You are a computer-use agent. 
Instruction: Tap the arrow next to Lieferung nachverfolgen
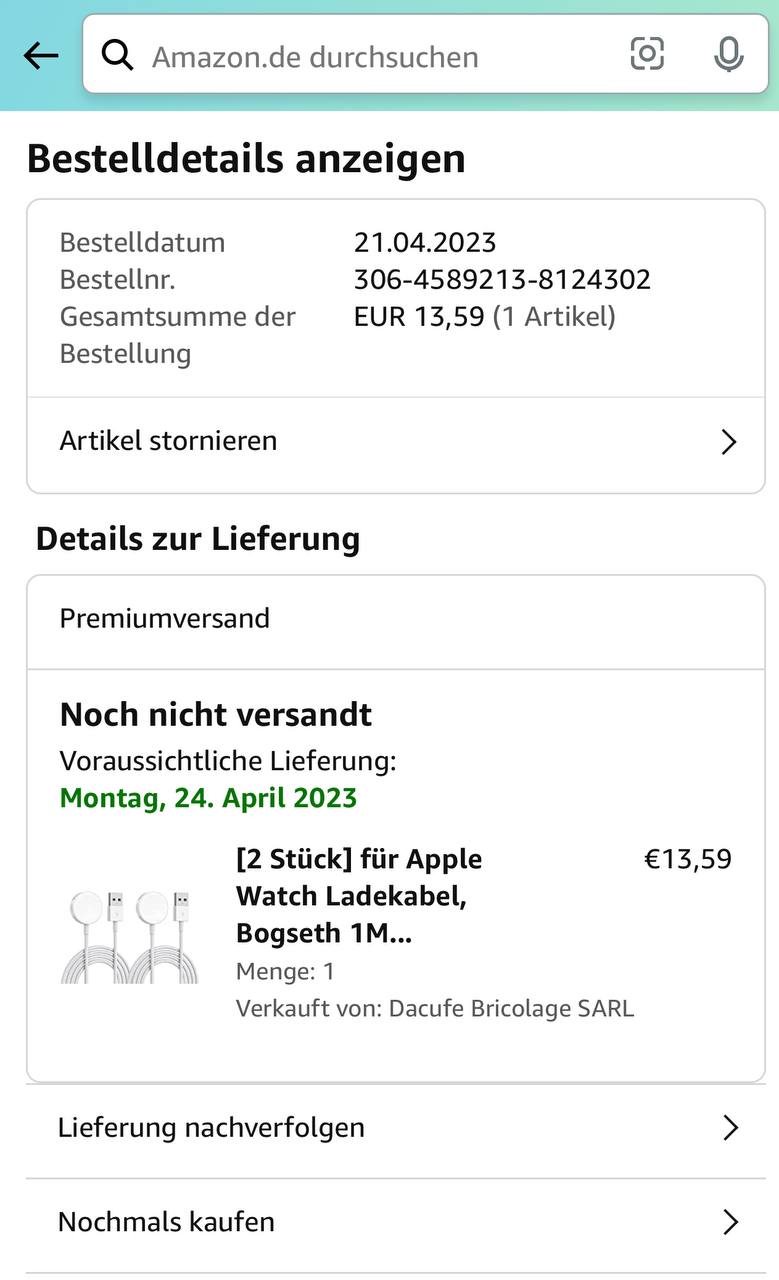[731, 1128]
